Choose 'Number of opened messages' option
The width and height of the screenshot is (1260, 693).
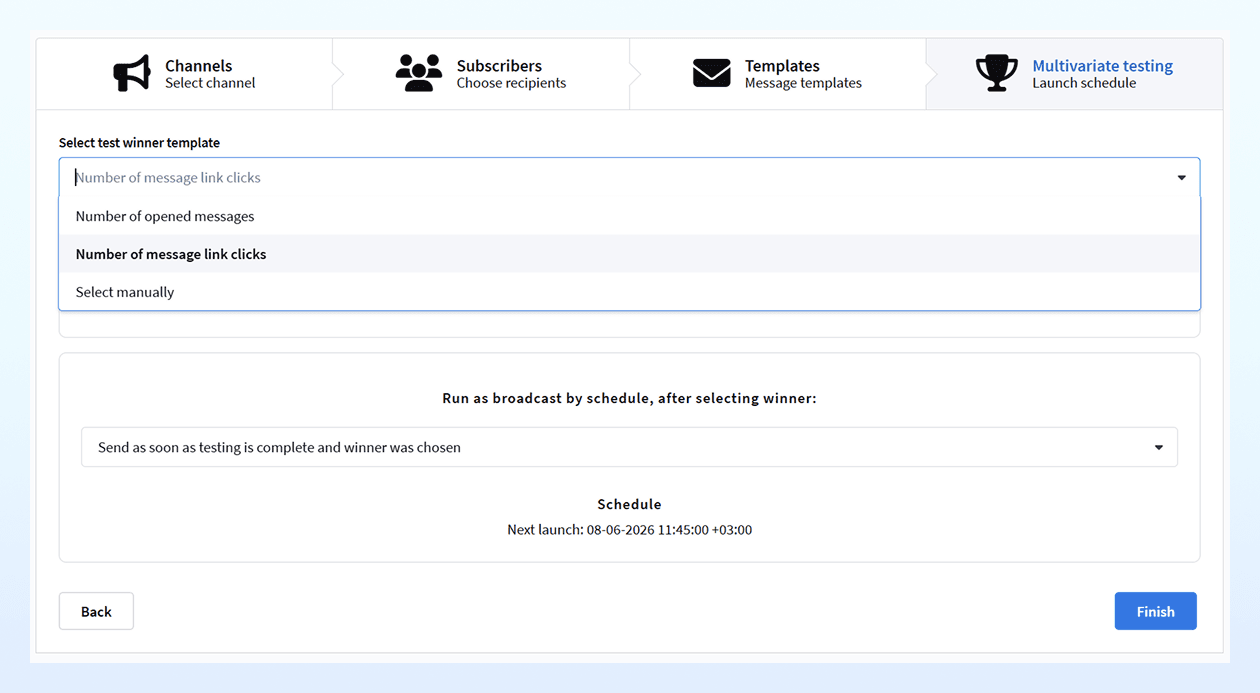point(629,216)
